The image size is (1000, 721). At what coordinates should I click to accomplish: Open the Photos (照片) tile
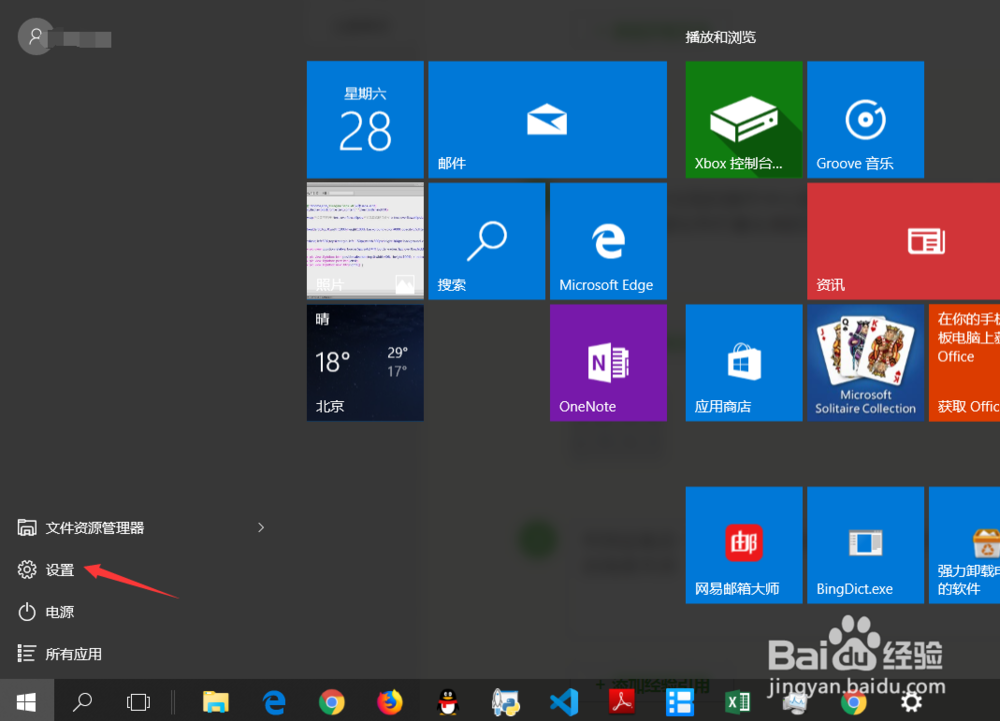point(365,241)
